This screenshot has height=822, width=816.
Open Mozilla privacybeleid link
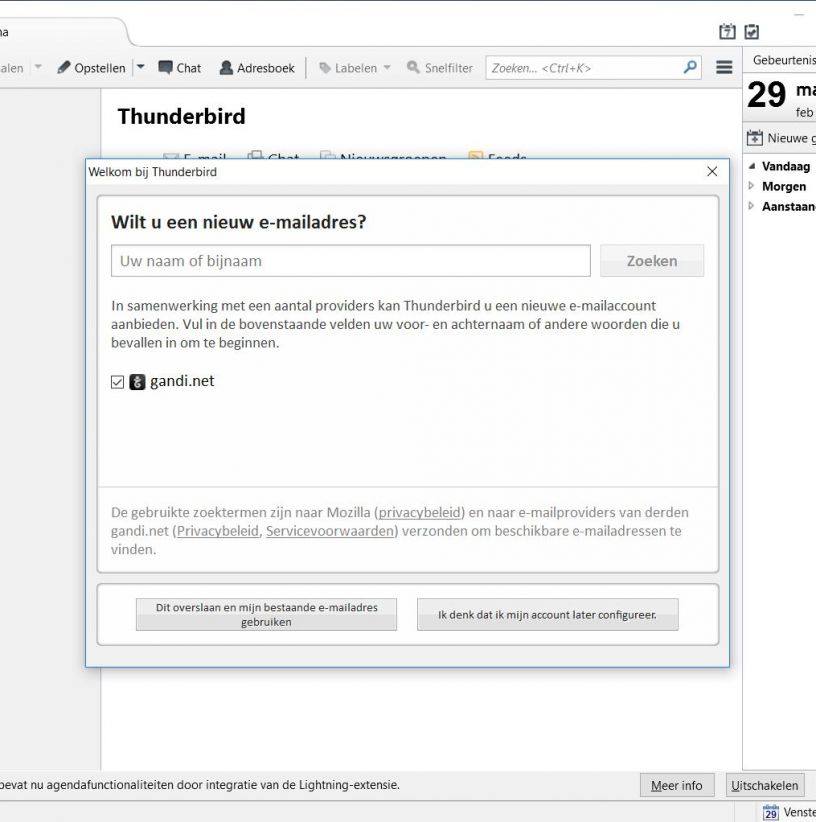click(x=419, y=512)
